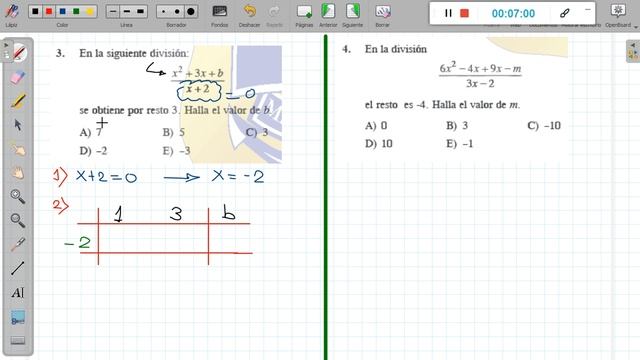Screen dimensions: 640x360
Task: Click the link icon in recorder bar
Action: point(564,13)
